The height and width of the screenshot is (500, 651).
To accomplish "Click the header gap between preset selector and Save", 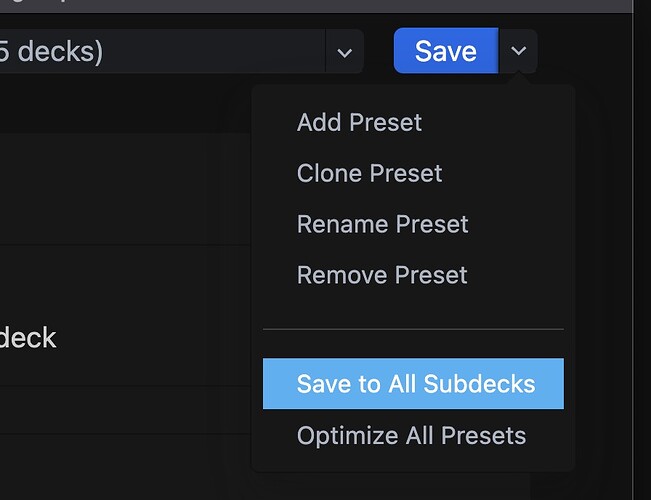I will coord(379,52).
